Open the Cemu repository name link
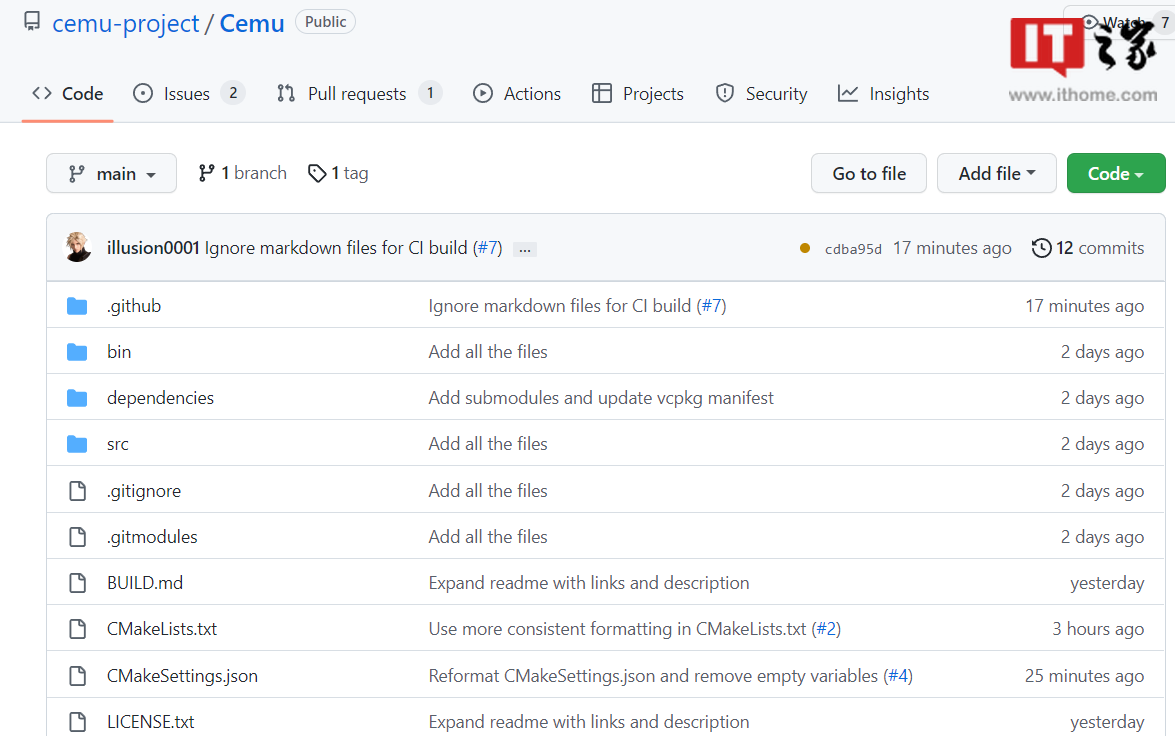The height and width of the screenshot is (736, 1175). coord(252,23)
